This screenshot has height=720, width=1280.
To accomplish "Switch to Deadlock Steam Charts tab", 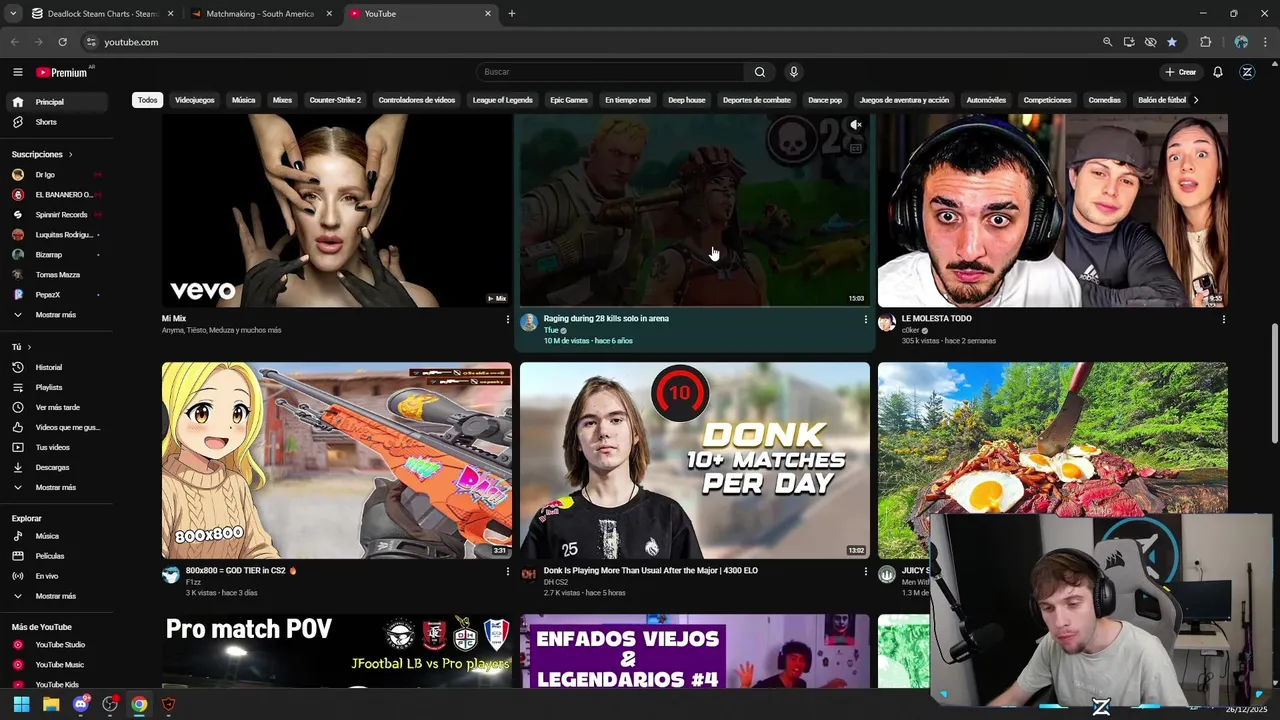I will point(102,14).
